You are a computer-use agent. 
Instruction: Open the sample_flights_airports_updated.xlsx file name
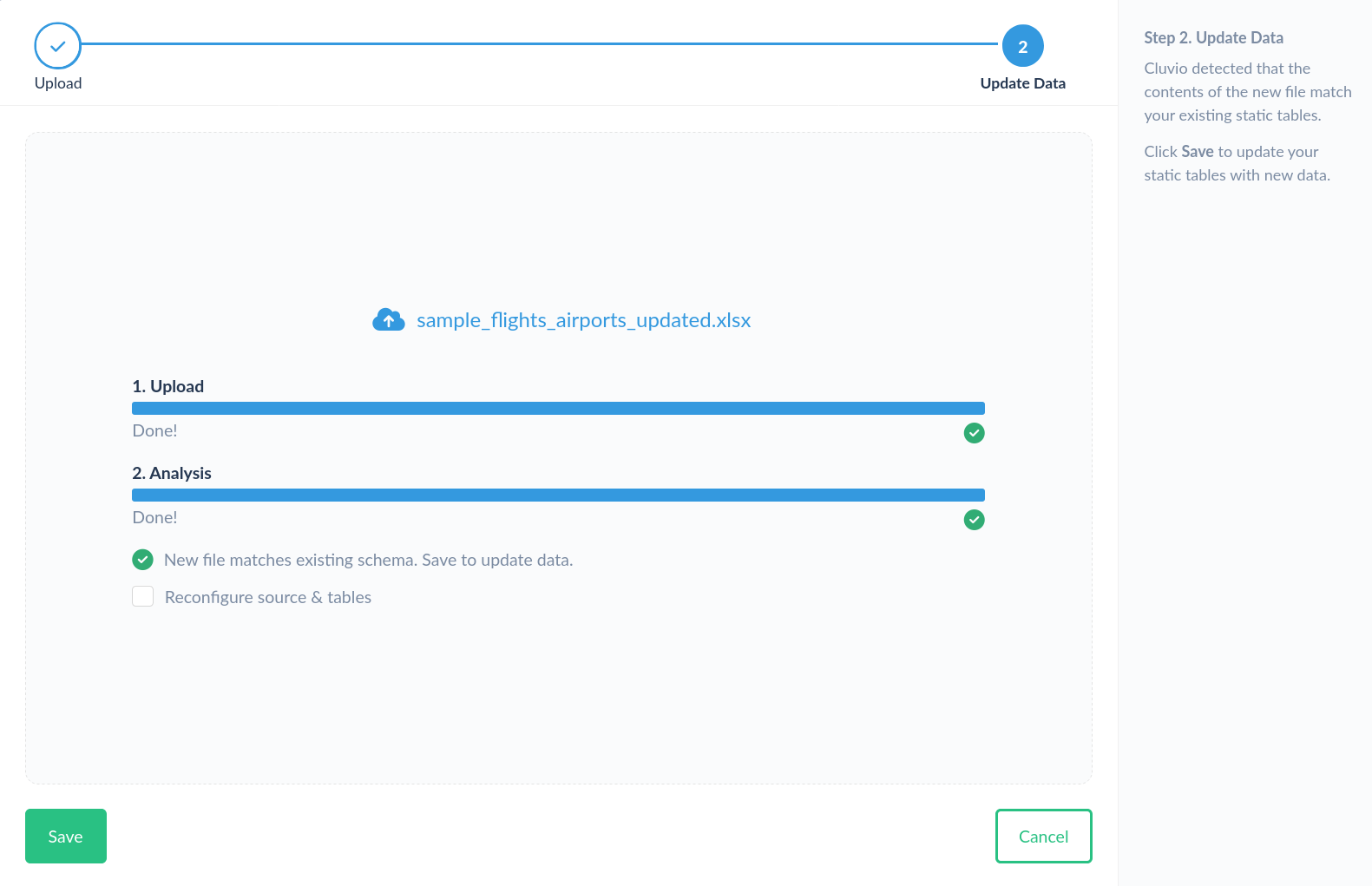(583, 320)
